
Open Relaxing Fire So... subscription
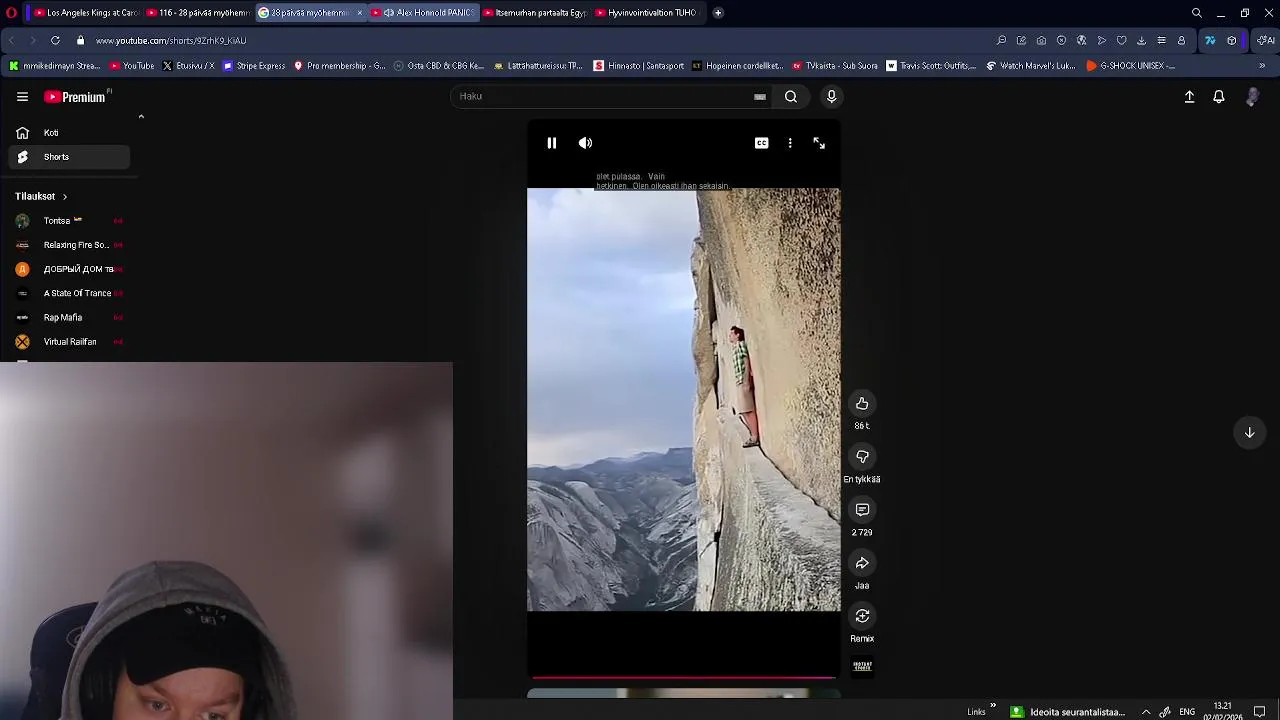click(69, 245)
